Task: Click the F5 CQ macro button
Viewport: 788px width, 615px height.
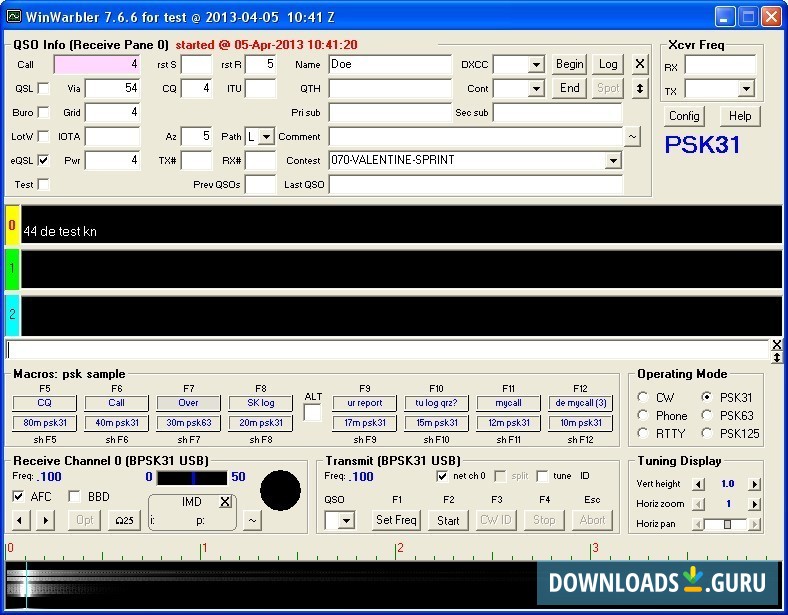Action: point(44,403)
